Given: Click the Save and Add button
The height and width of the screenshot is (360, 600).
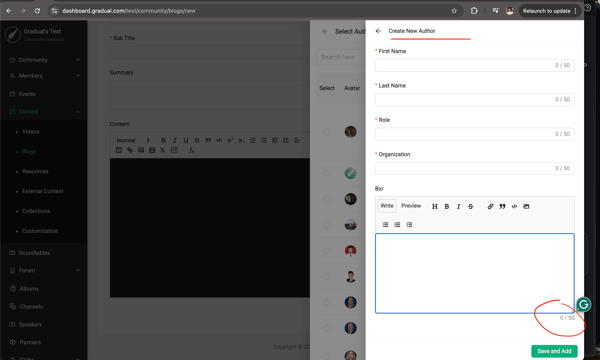Looking at the screenshot, I should click(554, 351).
